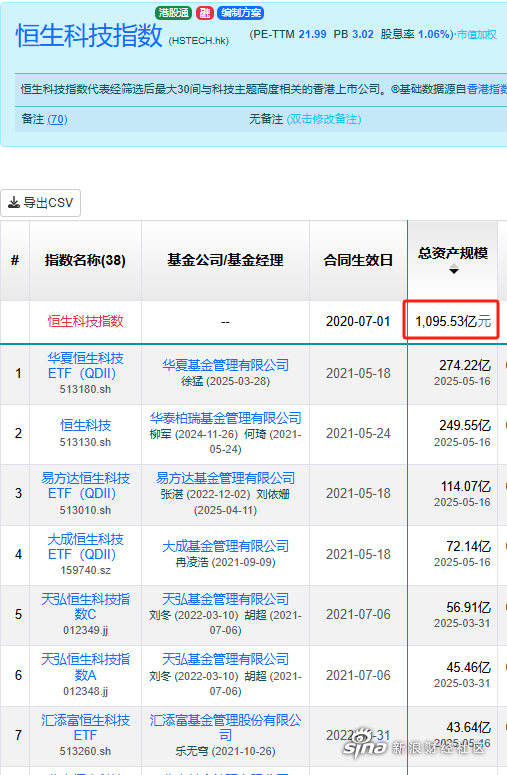
Task: Open 天弘恒生科技指数A fund link
Action: tap(85, 667)
